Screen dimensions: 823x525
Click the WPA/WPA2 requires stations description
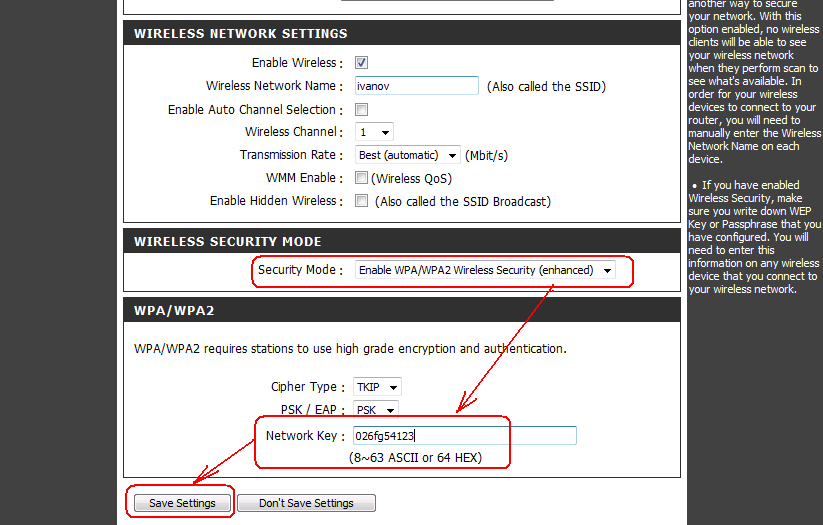click(x=350, y=349)
